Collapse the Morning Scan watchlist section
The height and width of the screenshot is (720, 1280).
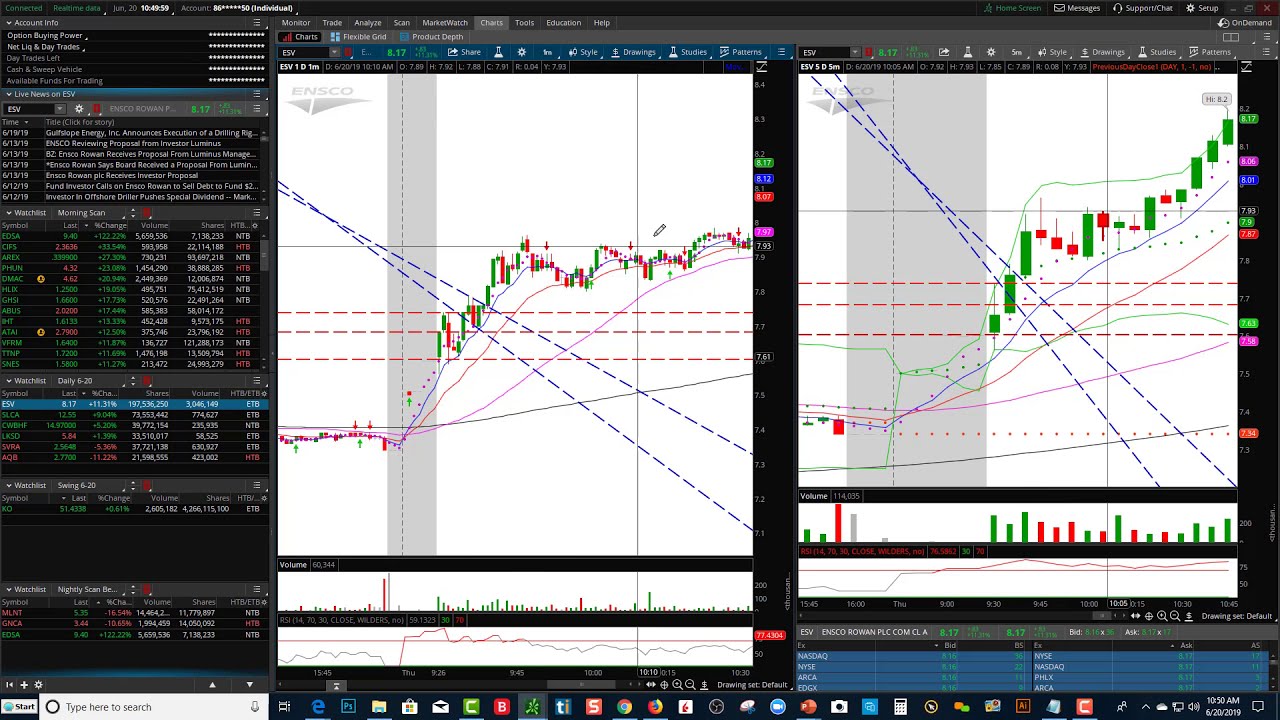(x=8, y=213)
